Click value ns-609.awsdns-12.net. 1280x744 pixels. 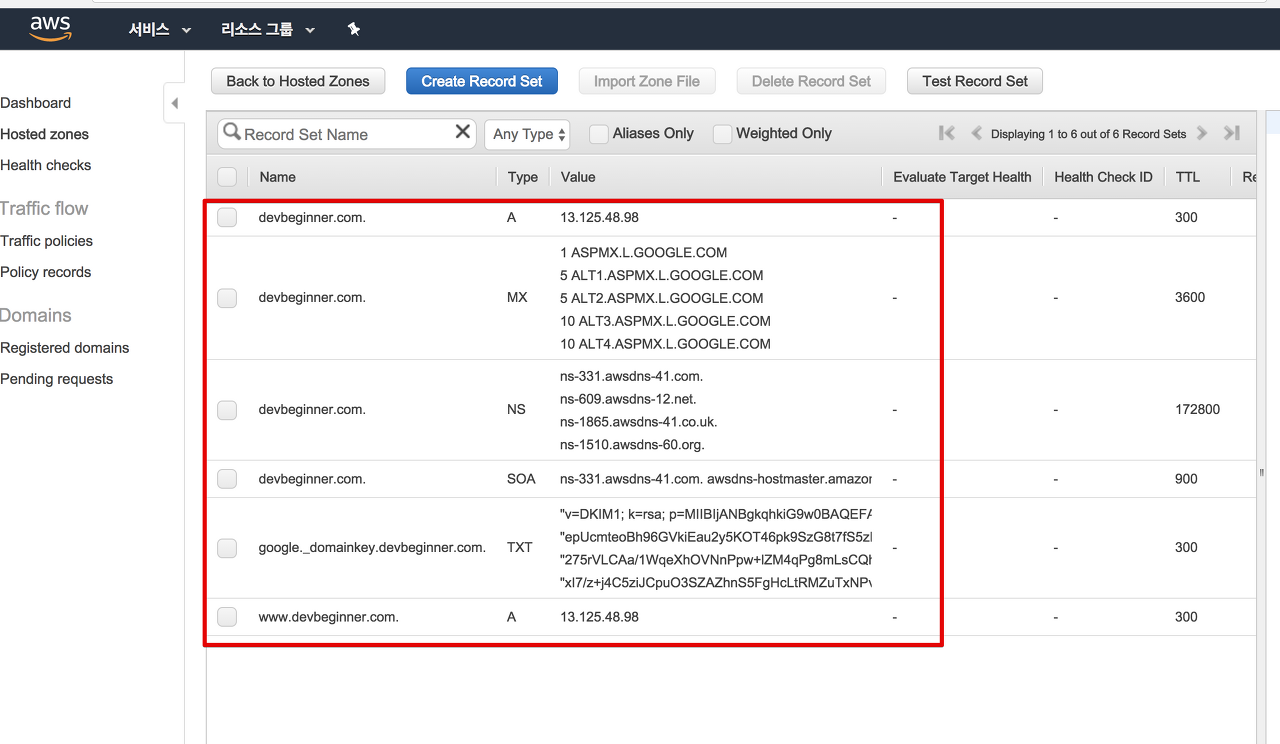point(628,399)
